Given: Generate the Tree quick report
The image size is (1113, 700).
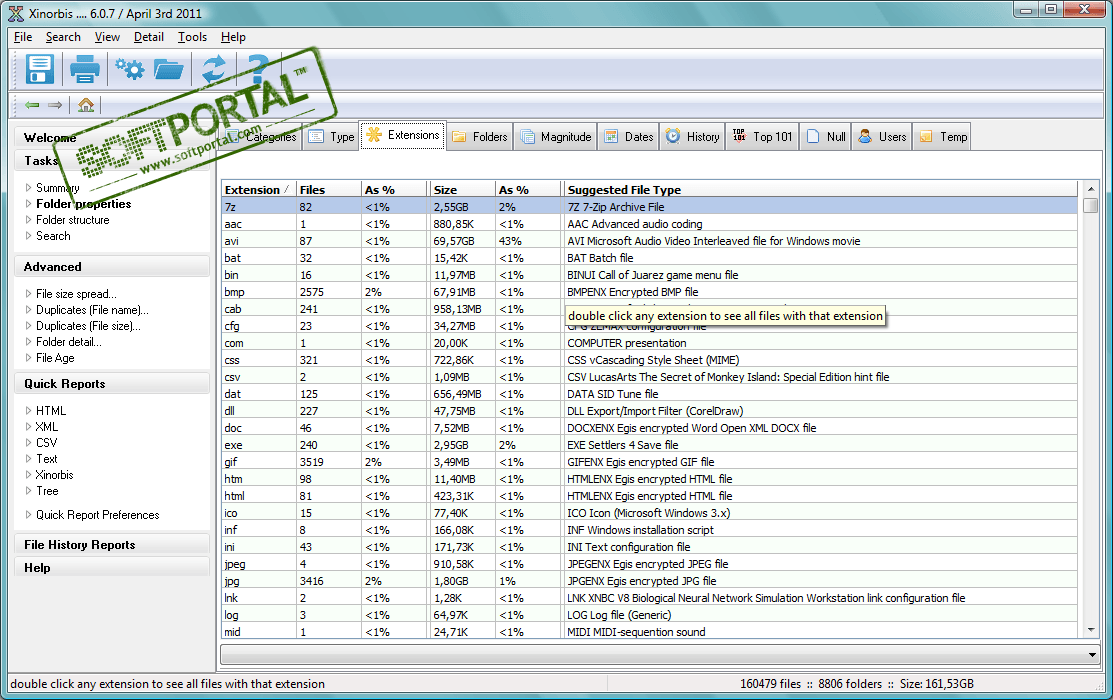Looking at the screenshot, I should pyautogui.click(x=48, y=491).
